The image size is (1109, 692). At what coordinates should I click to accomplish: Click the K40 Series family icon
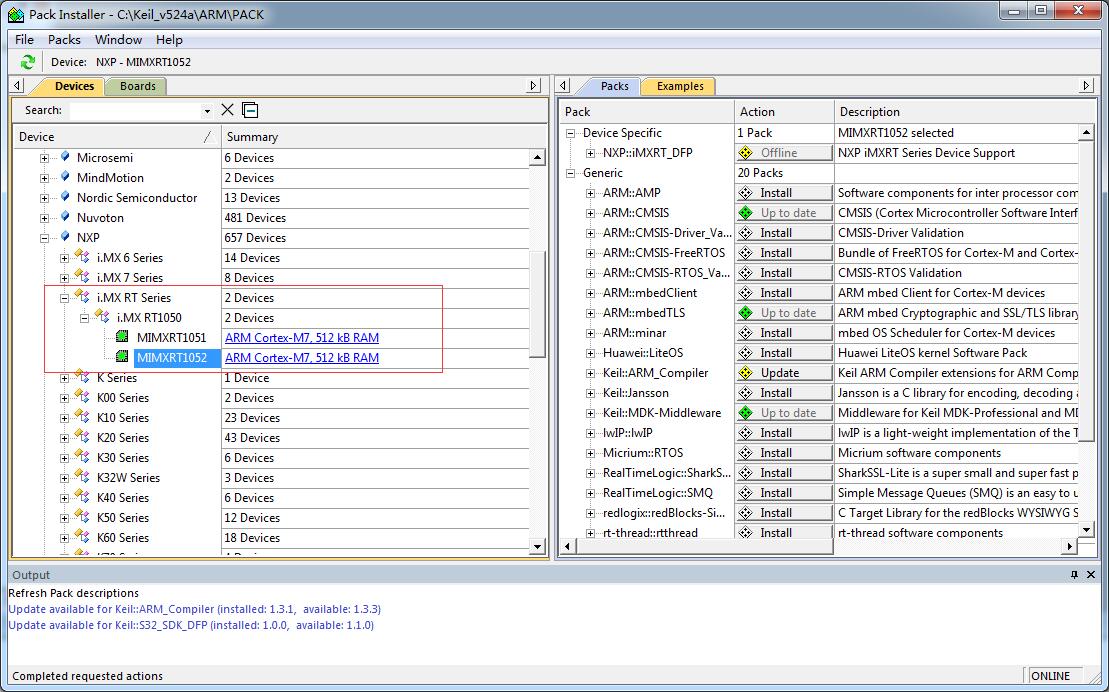click(83, 497)
